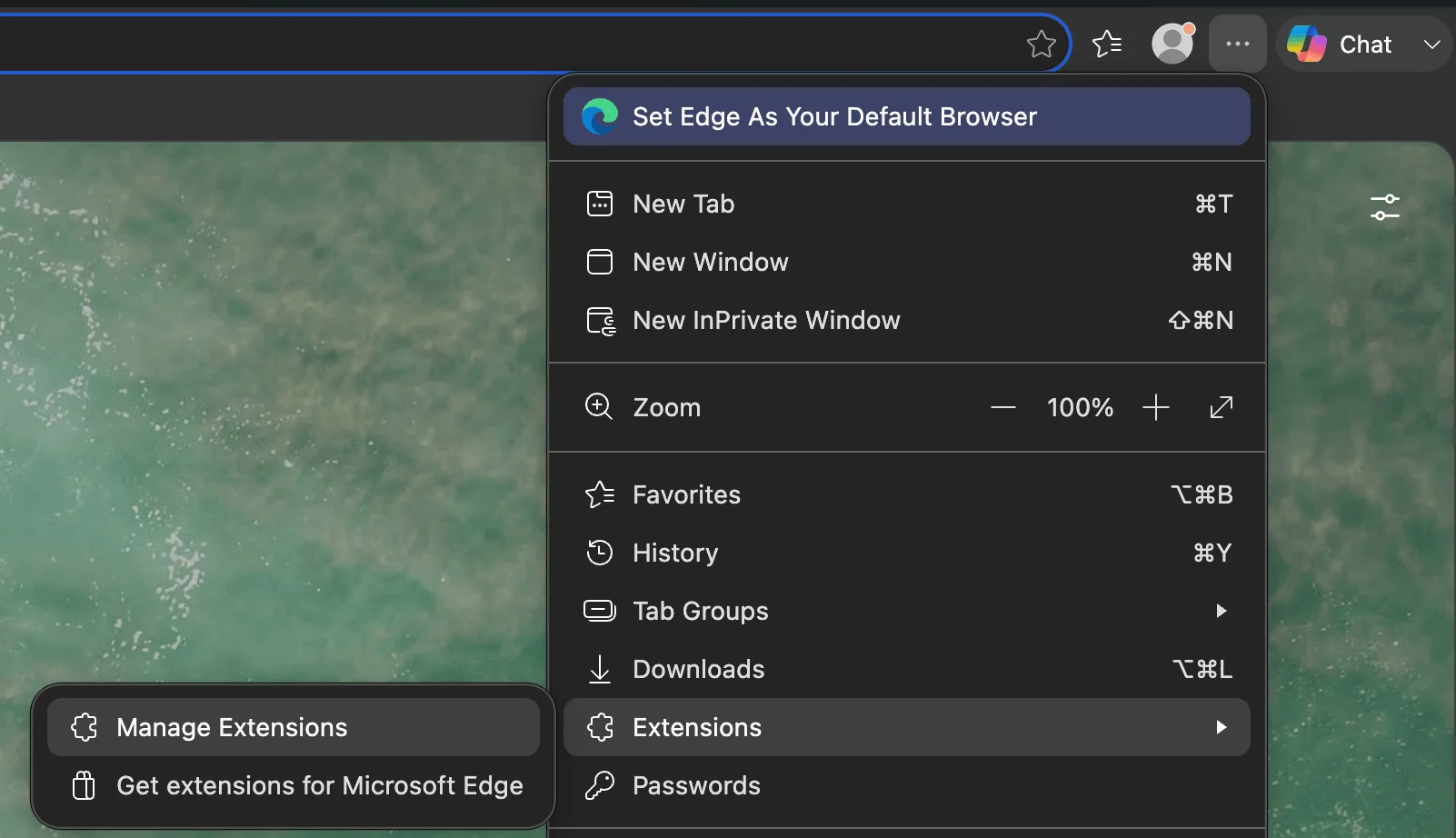
Task: Close the Settings and more ellipsis menu
Action: pyautogui.click(x=1238, y=44)
